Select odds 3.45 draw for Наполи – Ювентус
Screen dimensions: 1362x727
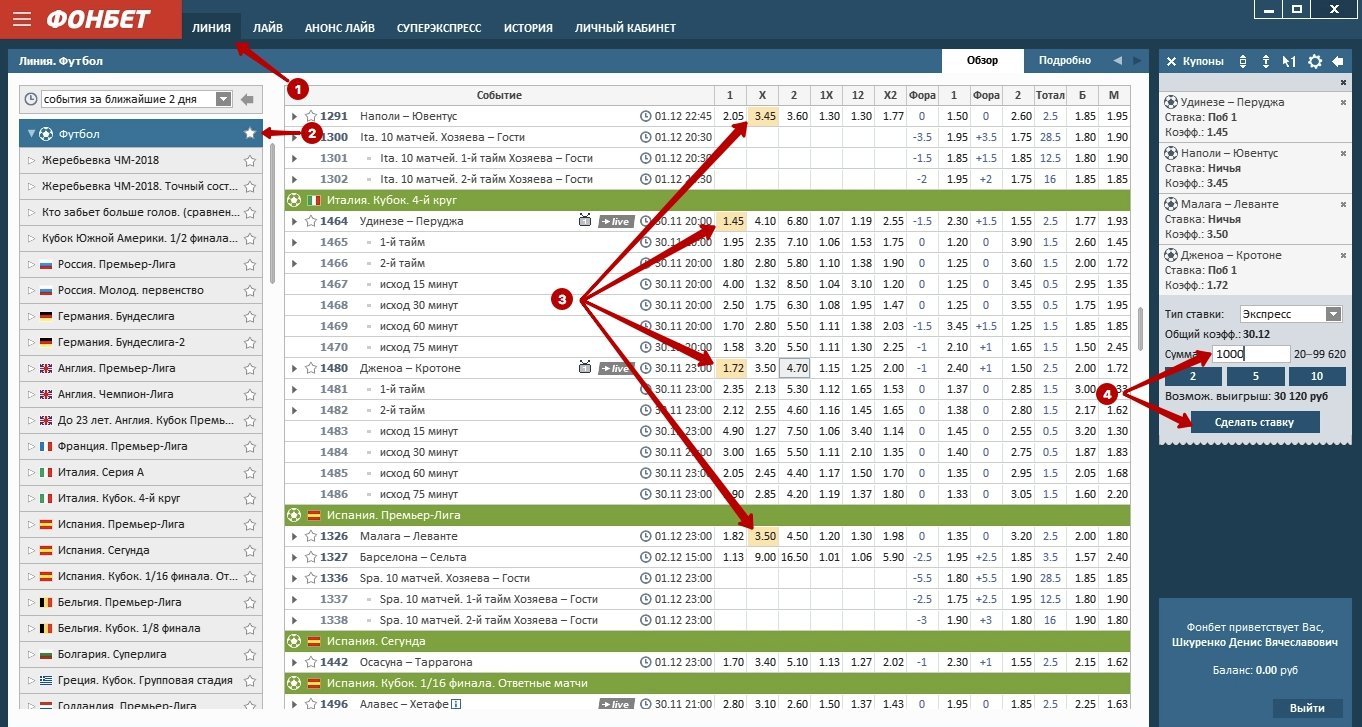pos(764,116)
